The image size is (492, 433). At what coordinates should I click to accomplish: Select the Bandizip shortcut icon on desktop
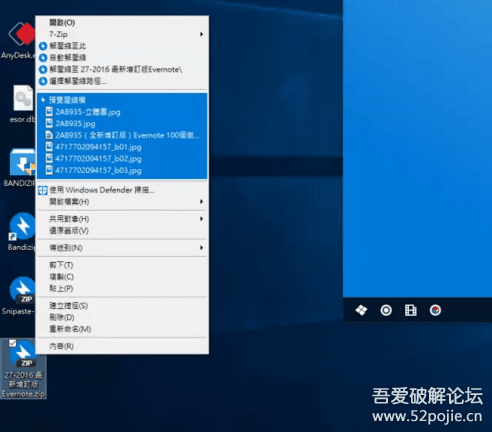pyautogui.click(x=22, y=227)
